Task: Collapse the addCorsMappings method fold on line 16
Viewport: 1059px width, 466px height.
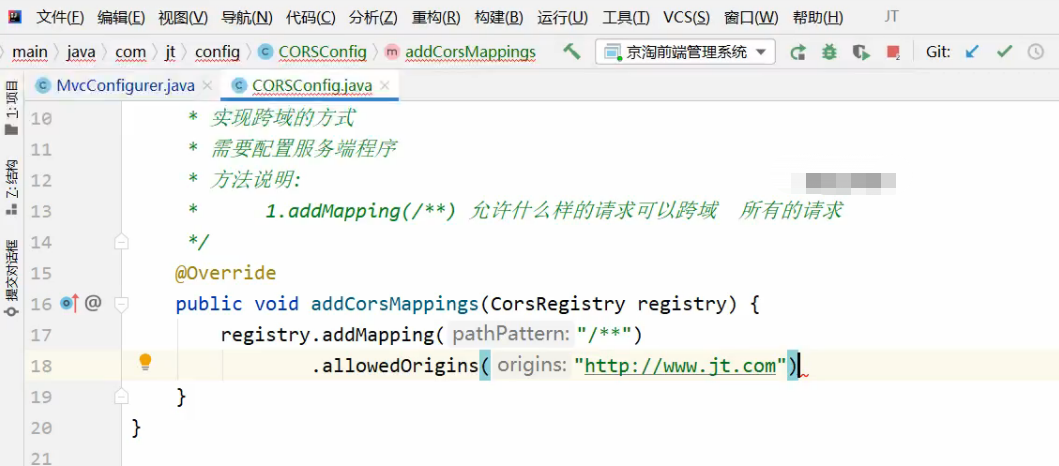Action: 122,304
